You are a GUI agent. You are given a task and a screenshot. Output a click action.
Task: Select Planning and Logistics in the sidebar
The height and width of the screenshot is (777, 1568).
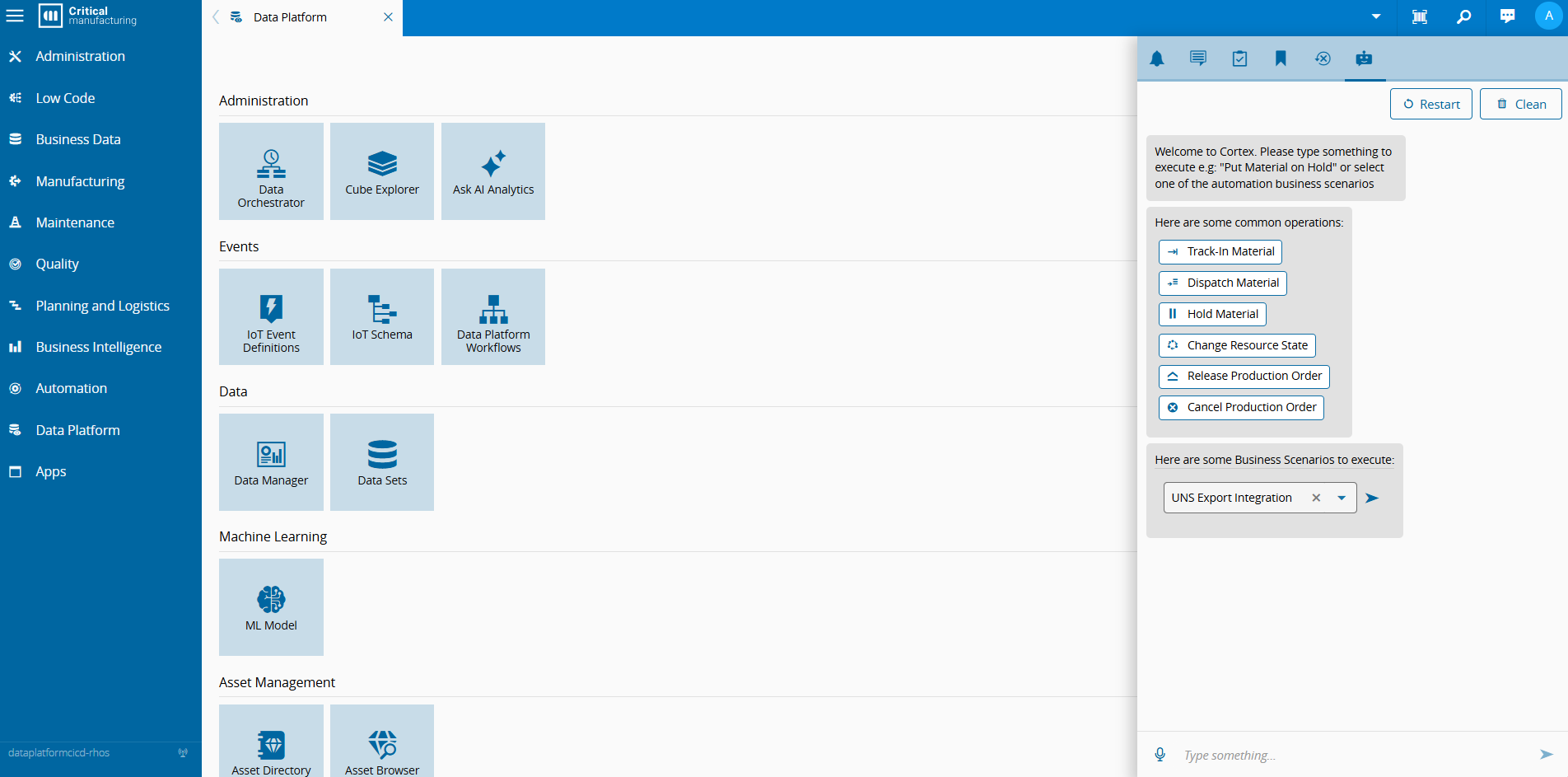[100, 306]
